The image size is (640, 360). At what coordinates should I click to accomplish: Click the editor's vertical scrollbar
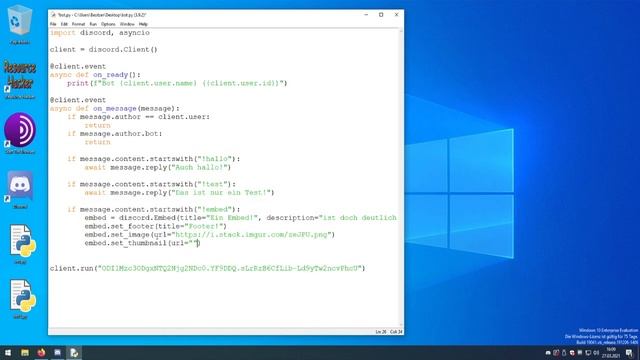point(401,178)
